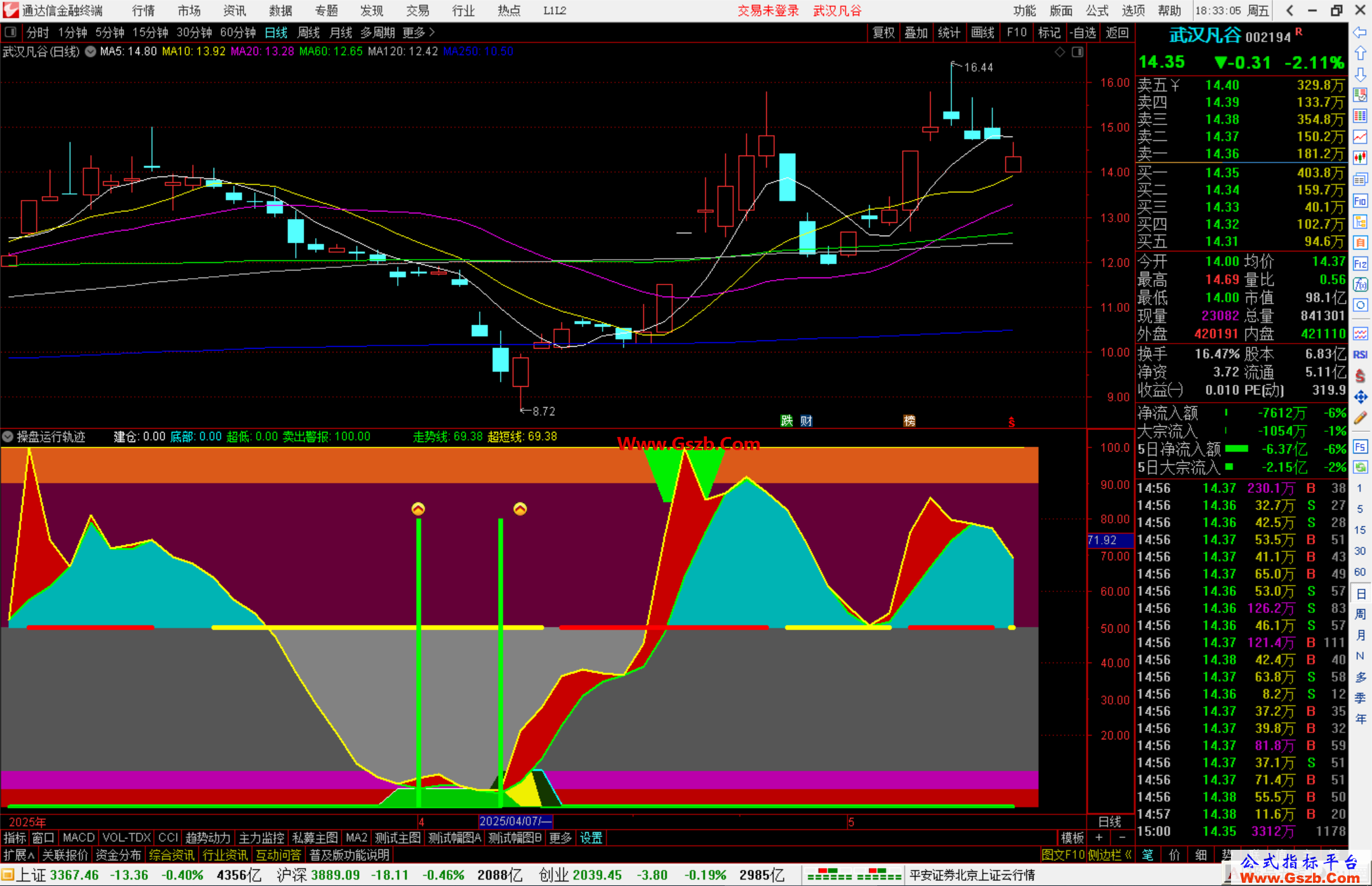1372x886 pixels.
Task: Click the orange 自 watchlist sidebar icon
Action: (1360, 243)
